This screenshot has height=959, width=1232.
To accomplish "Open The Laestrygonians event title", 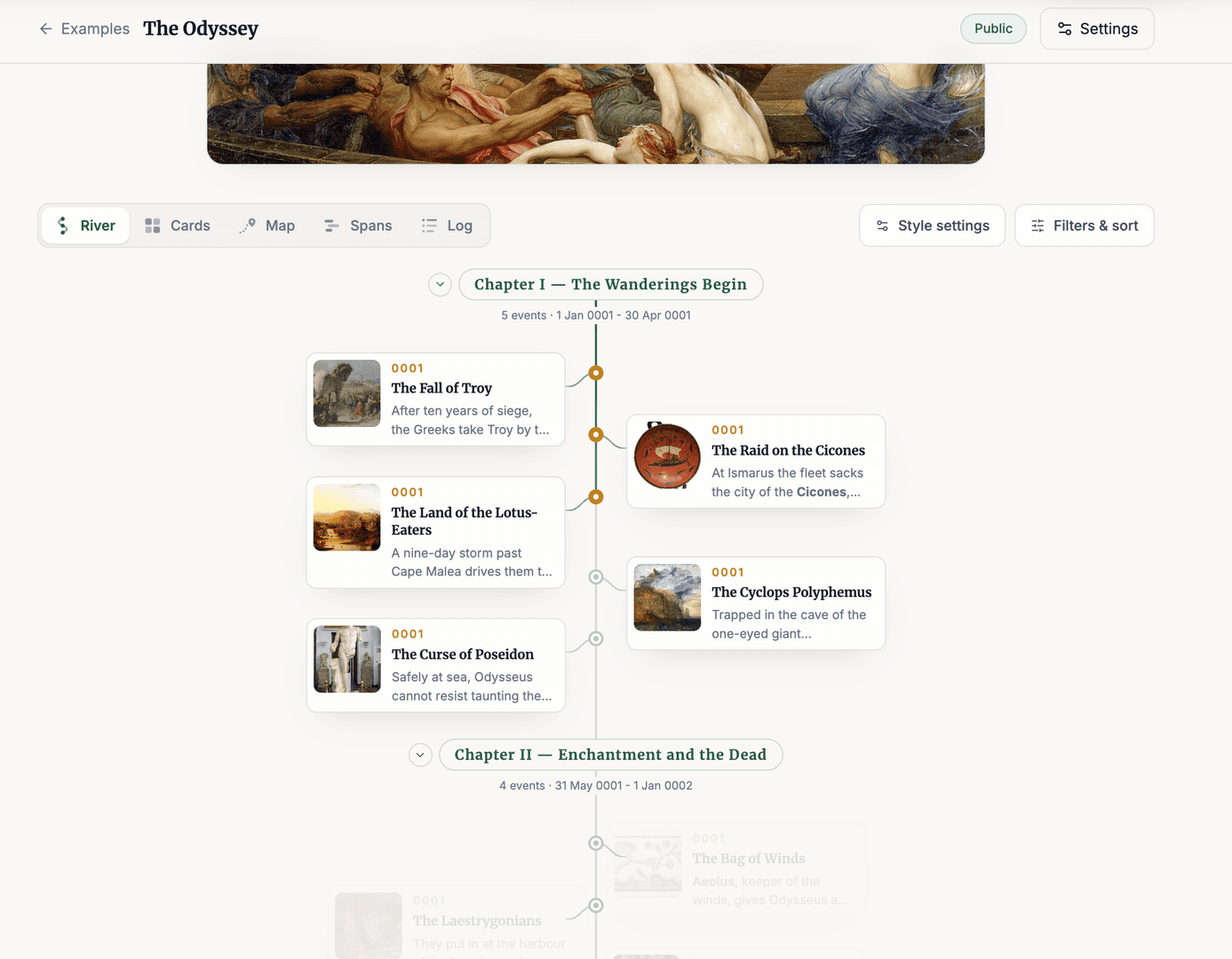I will coord(477,921).
